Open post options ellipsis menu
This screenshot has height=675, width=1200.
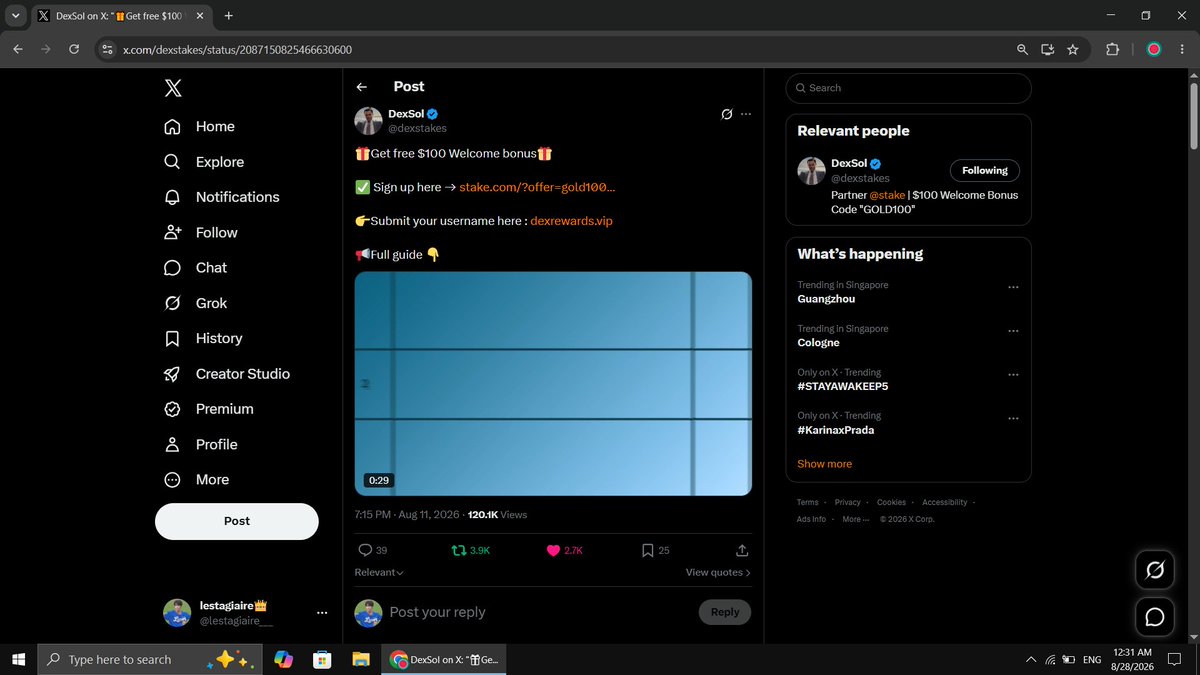tap(745, 114)
